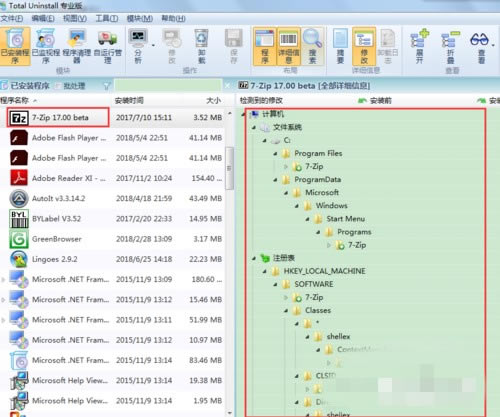Toggle the Program (程序) layout pane
This screenshot has height=417, width=500.
coord(265,46)
